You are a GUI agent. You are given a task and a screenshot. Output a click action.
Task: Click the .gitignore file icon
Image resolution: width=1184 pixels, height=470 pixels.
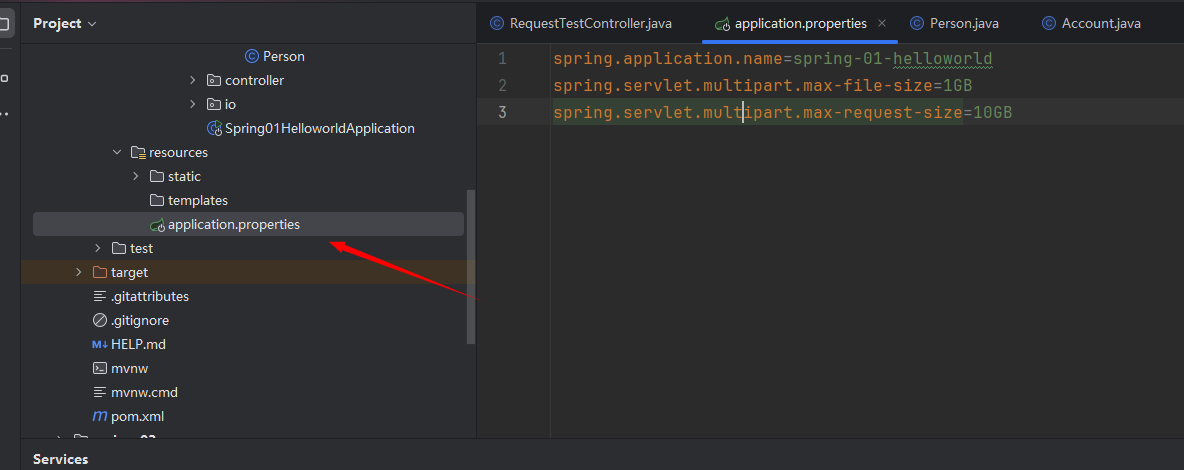coord(100,320)
